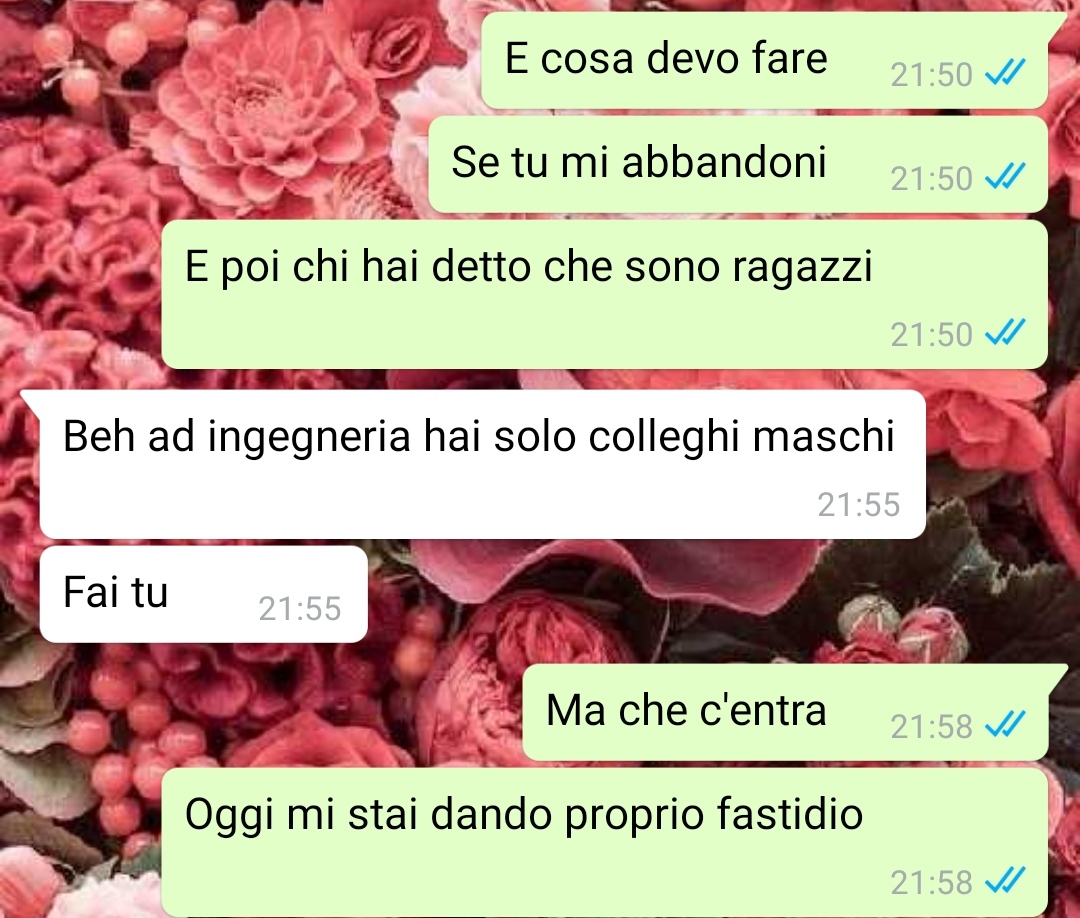Select the received 'Fai tu' message

pyautogui.click(x=204, y=594)
